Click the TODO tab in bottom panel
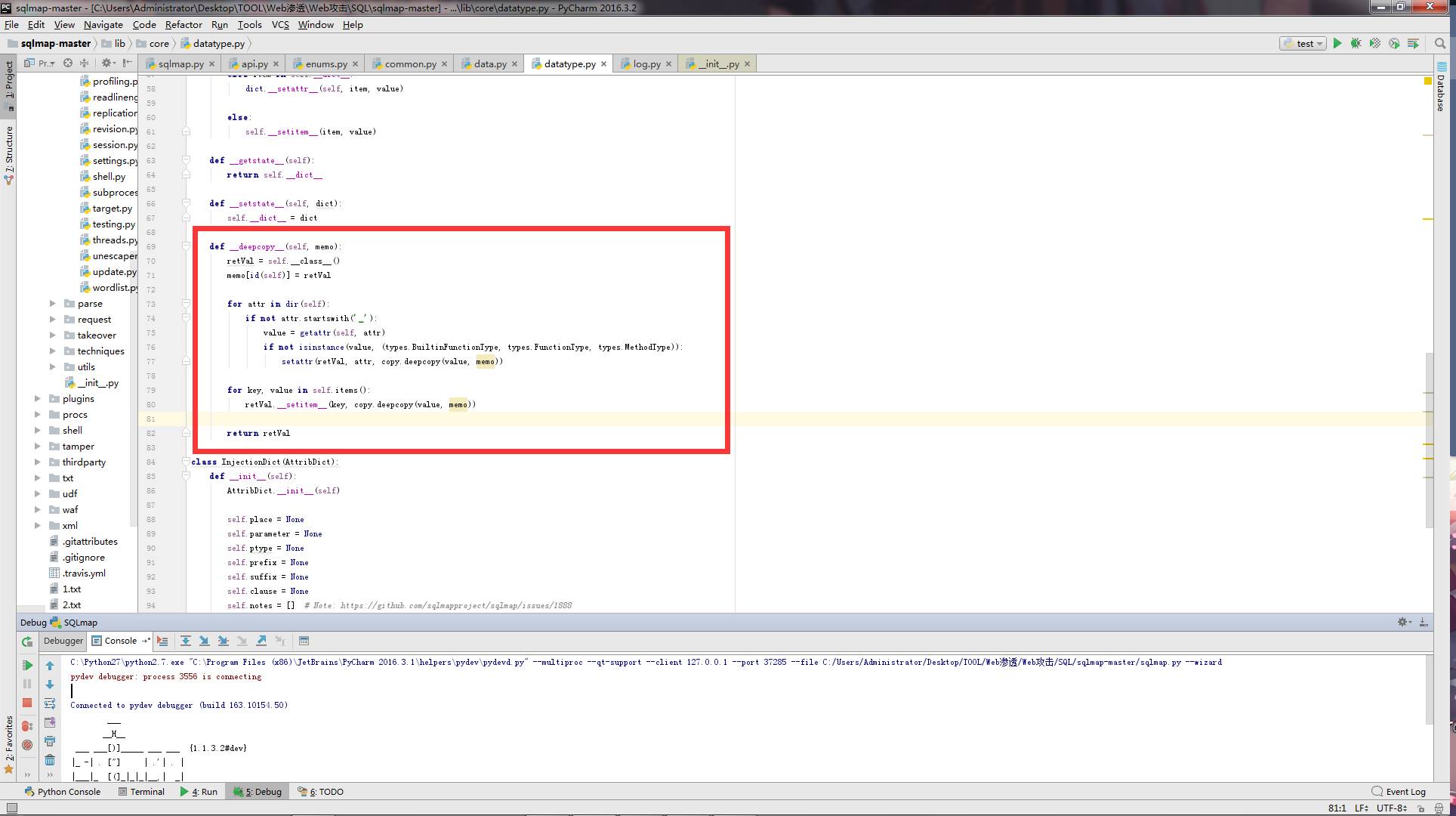Image resolution: width=1456 pixels, height=816 pixels. [x=326, y=791]
